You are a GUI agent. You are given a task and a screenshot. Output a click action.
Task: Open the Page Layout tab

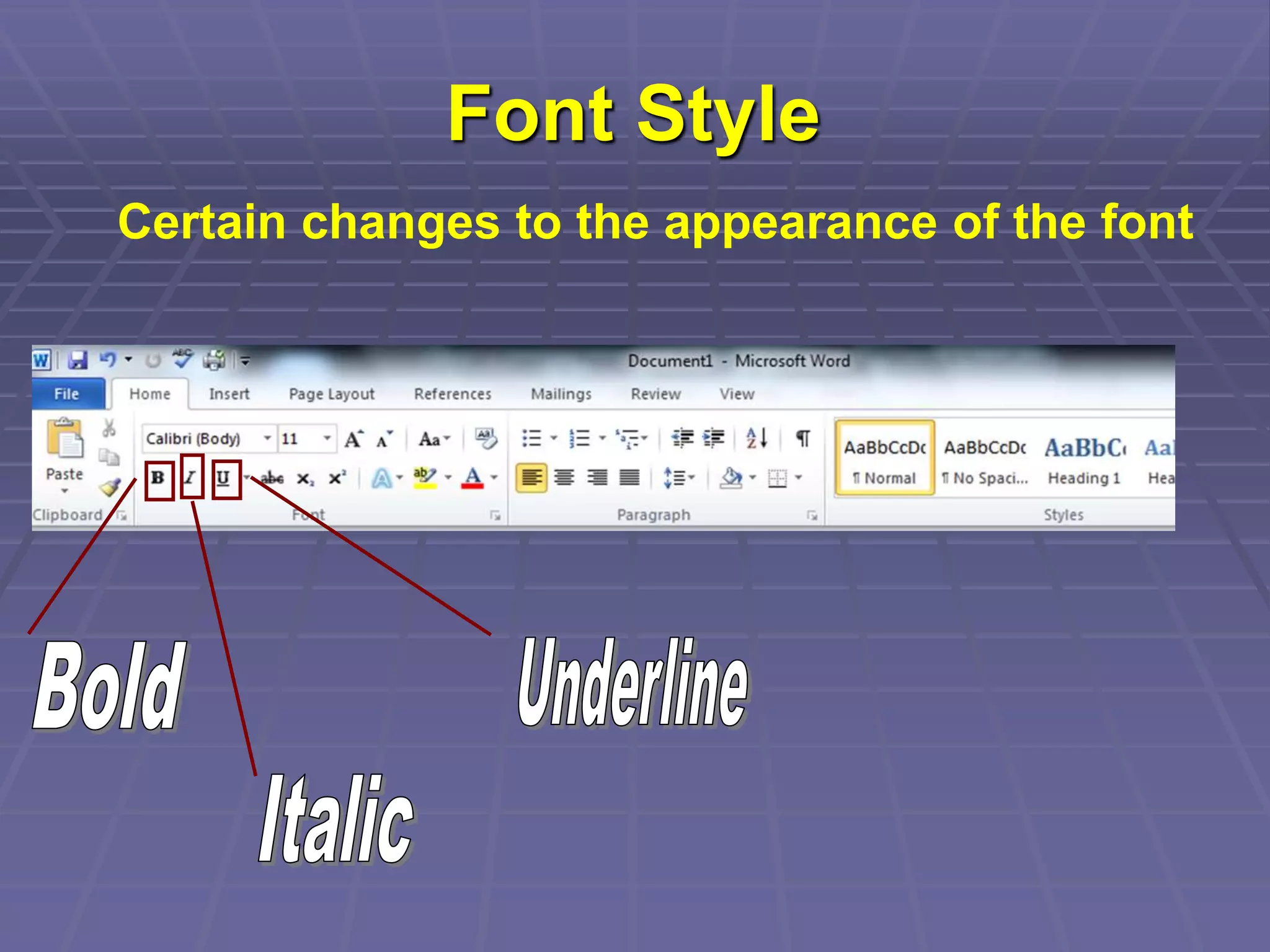coord(331,394)
